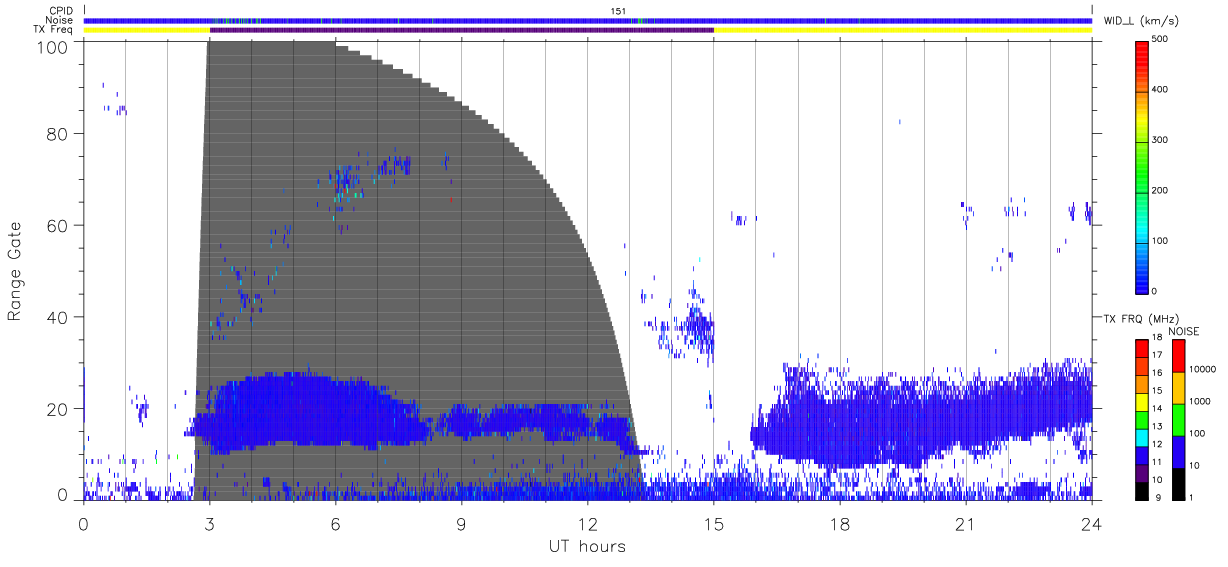
Task: Click the Range Gate axis title
Action: coord(15,271)
